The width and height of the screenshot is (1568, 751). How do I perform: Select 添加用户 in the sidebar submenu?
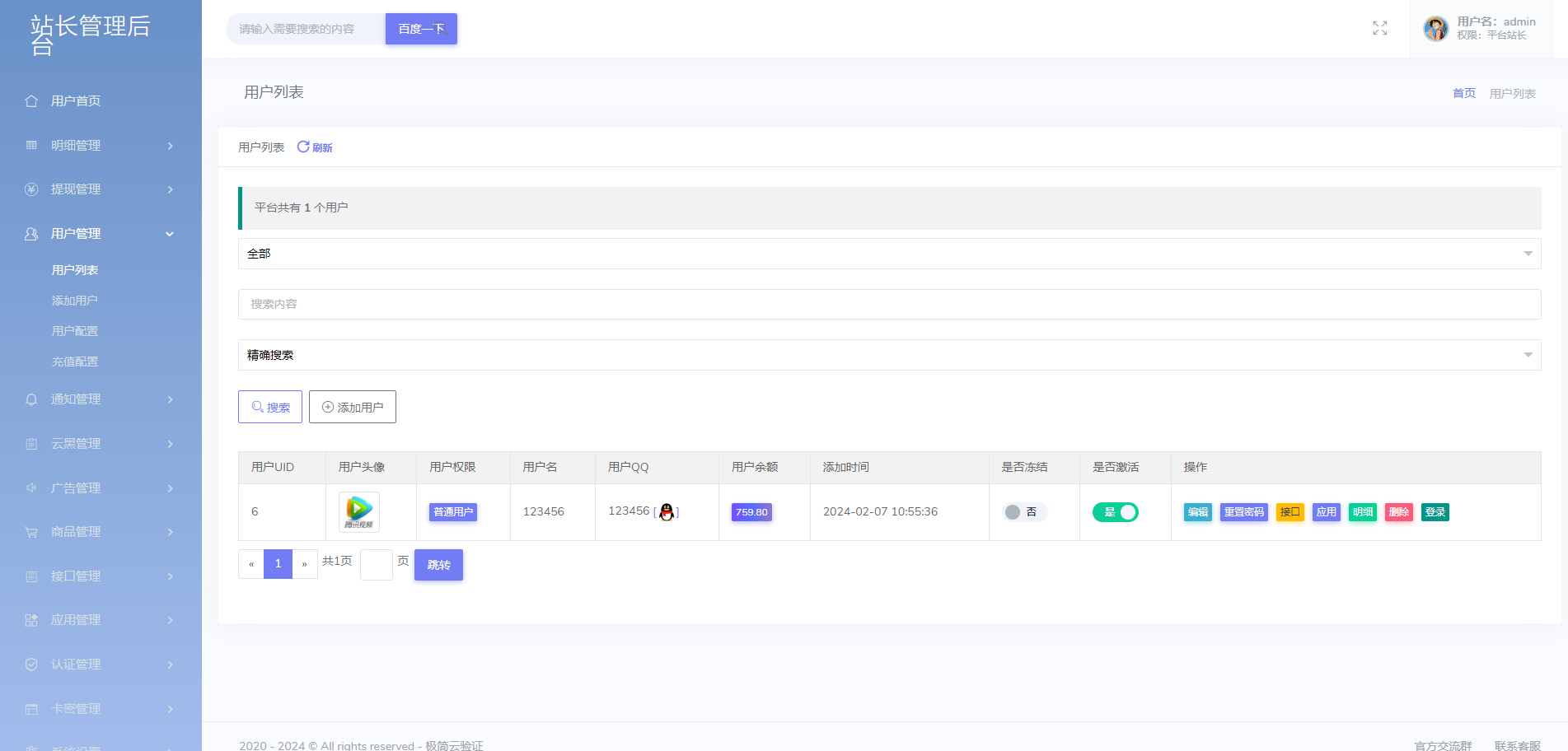[75, 301]
